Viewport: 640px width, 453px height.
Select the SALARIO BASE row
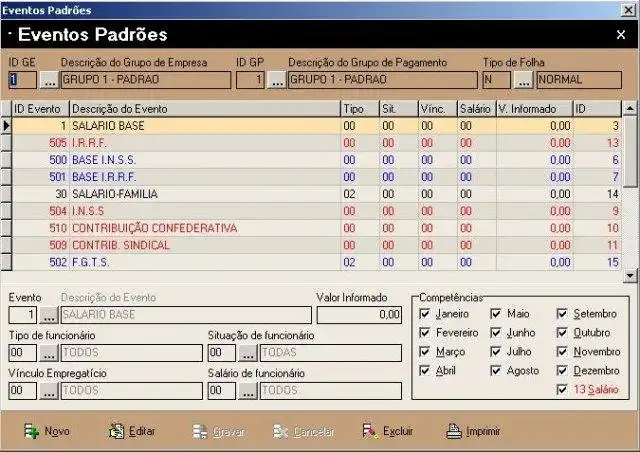coord(316,126)
